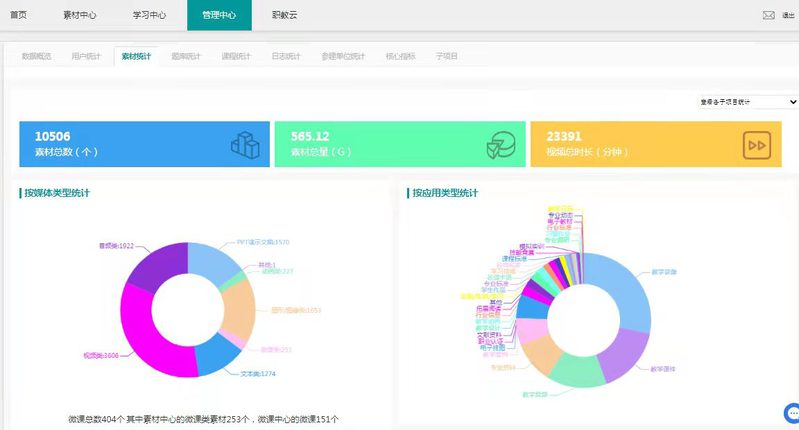Click the mail envelope icon
The width and height of the screenshot is (799, 430).
[x=768, y=15]
